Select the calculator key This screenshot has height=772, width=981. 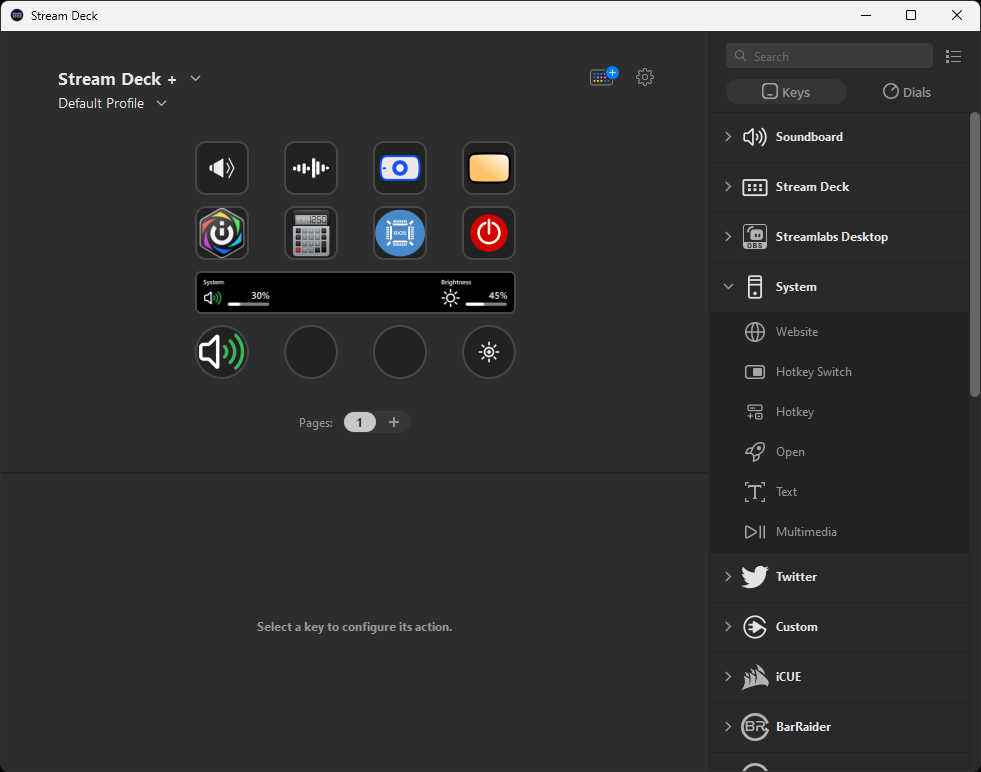point(311,233)
